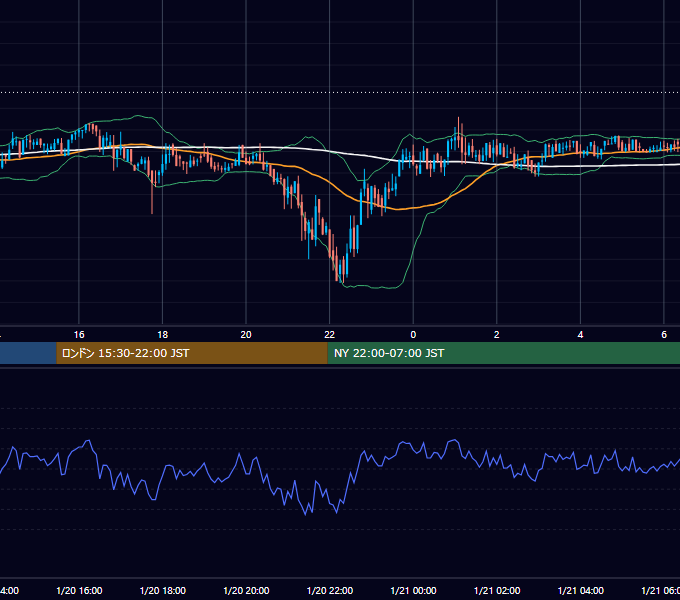
Task: Select the blue session band before London
Action: [x=28, y=353]
